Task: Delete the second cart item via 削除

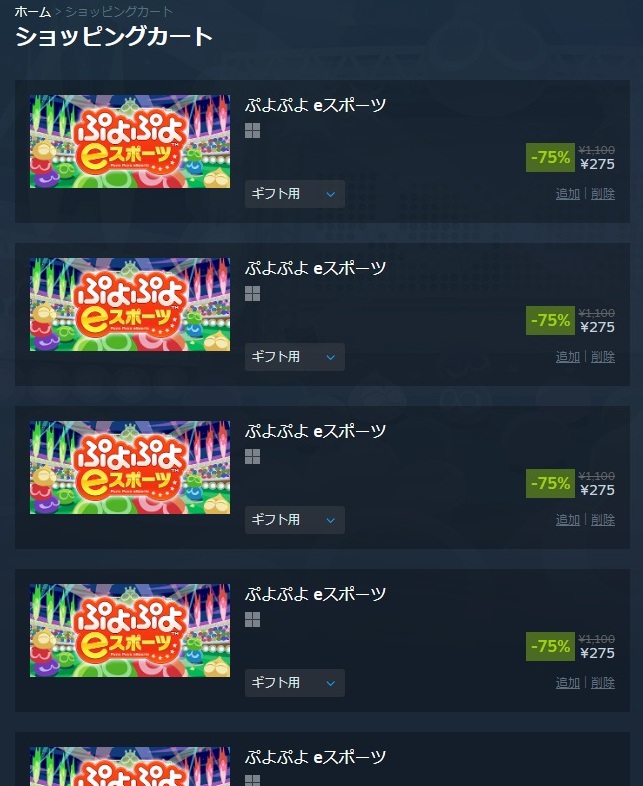Action: [x=603, y=357]
